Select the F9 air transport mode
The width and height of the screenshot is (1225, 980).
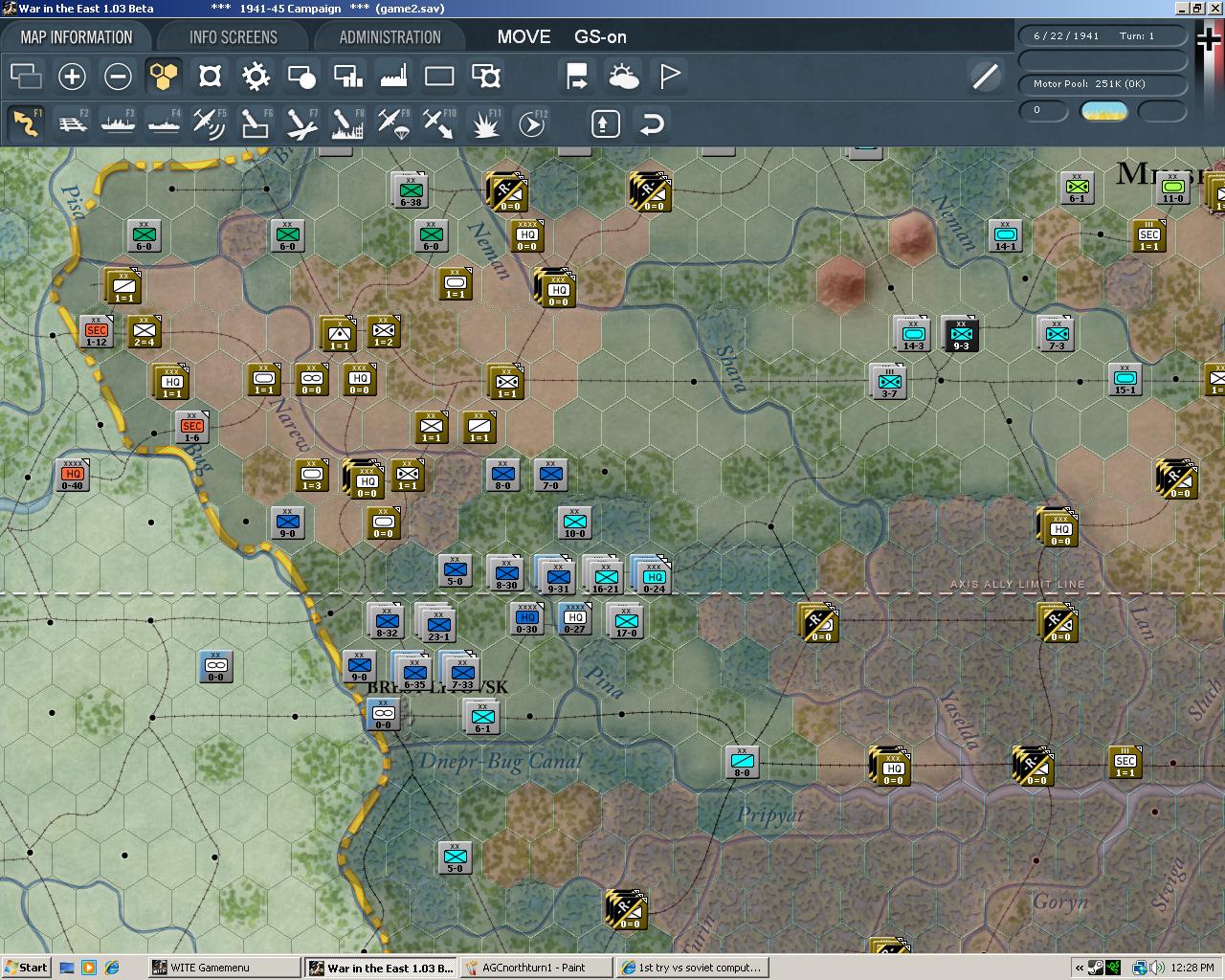coord(393,123)
